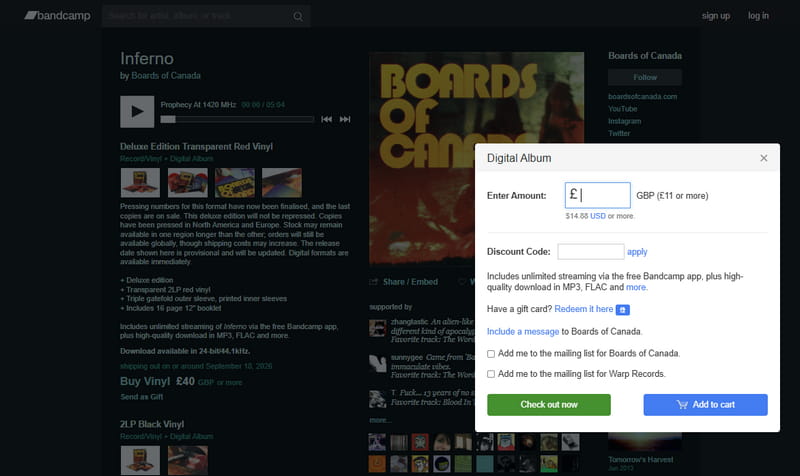800x476 pixels.
Task: Click the 2LP Black Vinyl heading
Action: (x=152, y=424)
